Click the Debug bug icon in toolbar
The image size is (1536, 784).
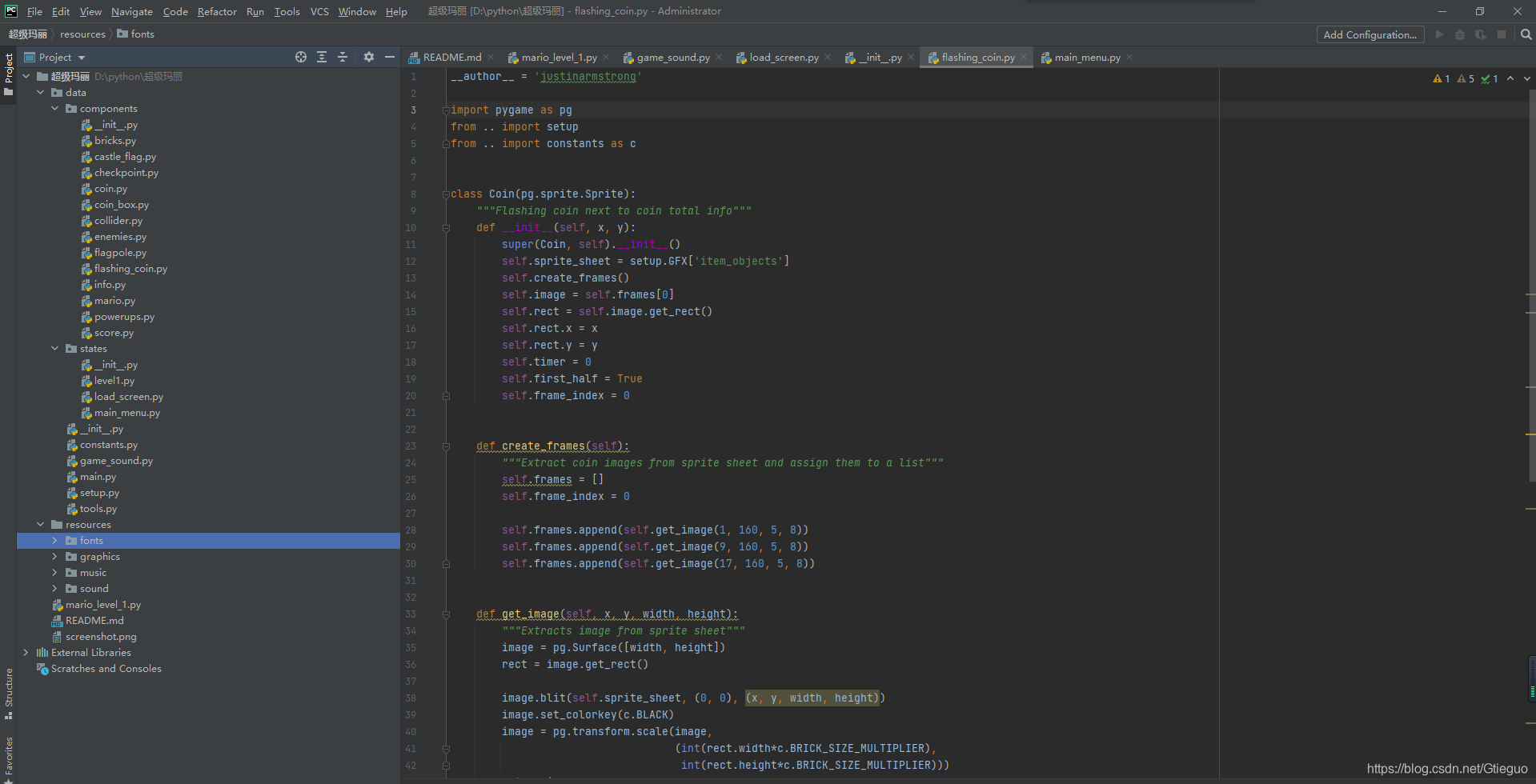pos(1460,34)
